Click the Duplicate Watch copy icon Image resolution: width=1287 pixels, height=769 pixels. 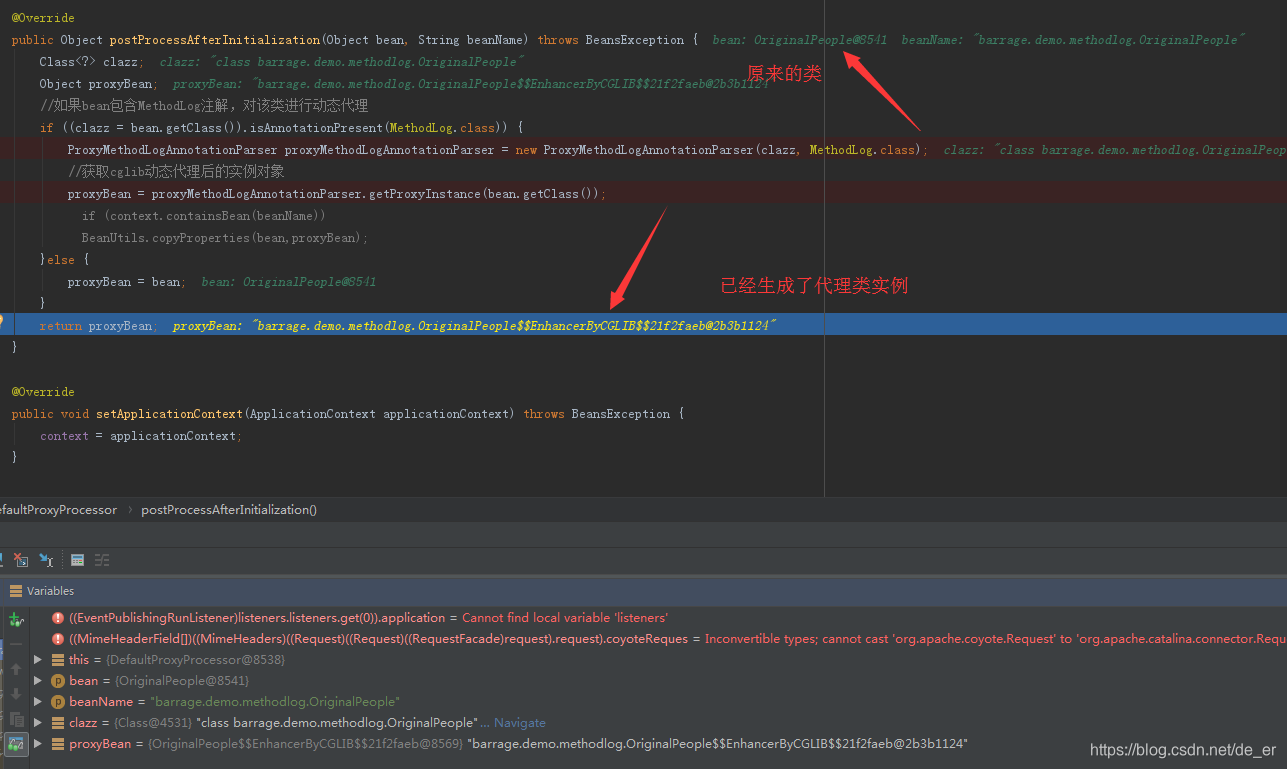[16, 719]
